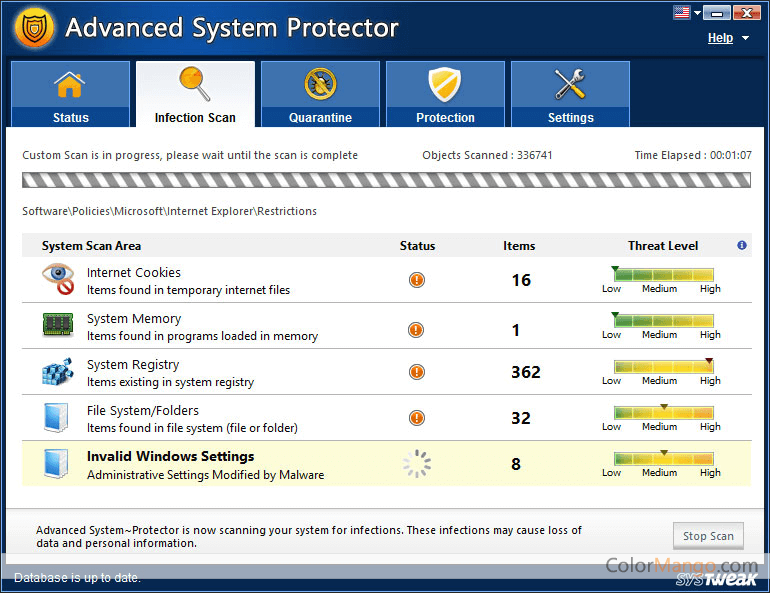This screenshot has width=770, height=593.
Task: Open the Settings tab
Action: coord(570,94)
